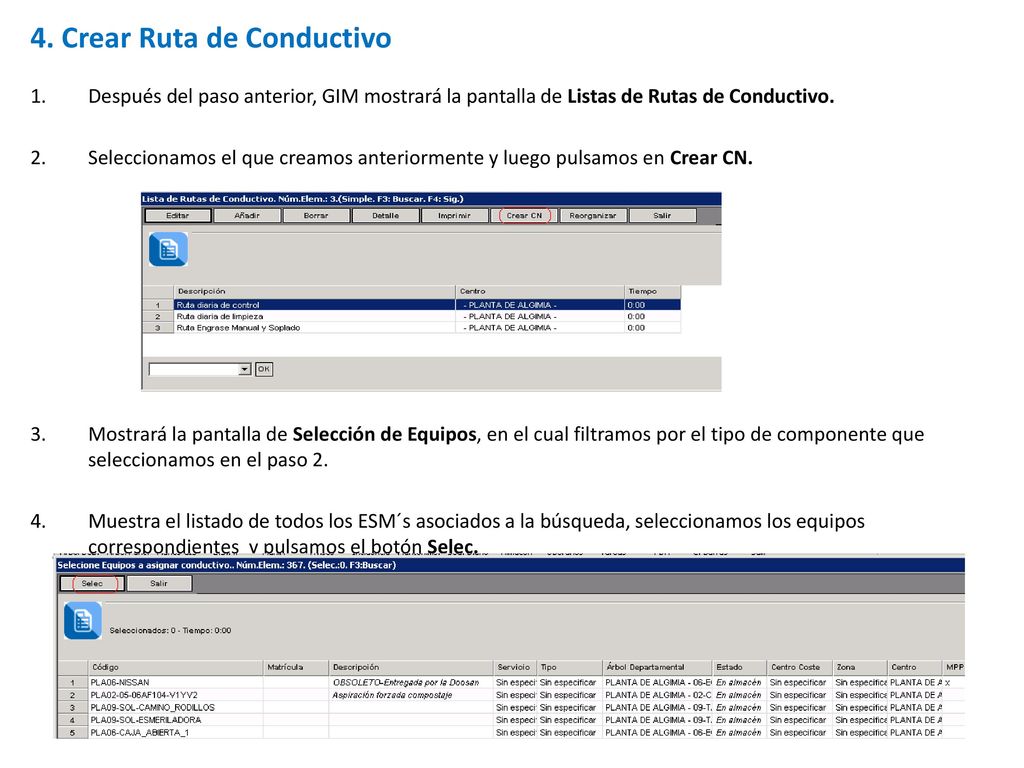The image size is (1024, 768).
Task: Click the OK button next to the combo box
Action: pos(263,369)
